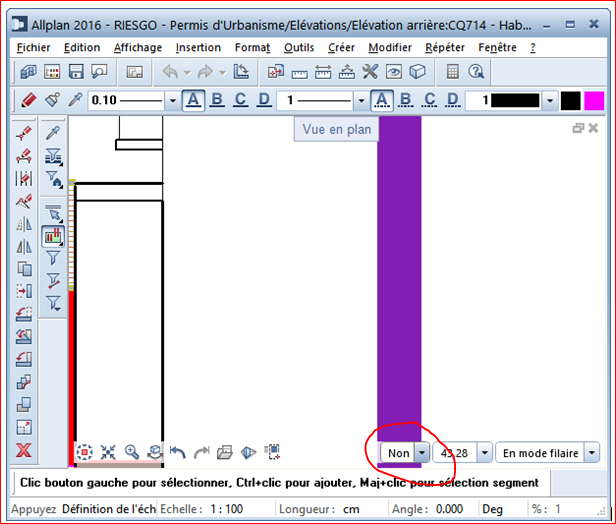Open the 43.28 scale dropdown arrow
This screenshot has width=616, height=524.
pyautogui.click(x=485, y=453)
